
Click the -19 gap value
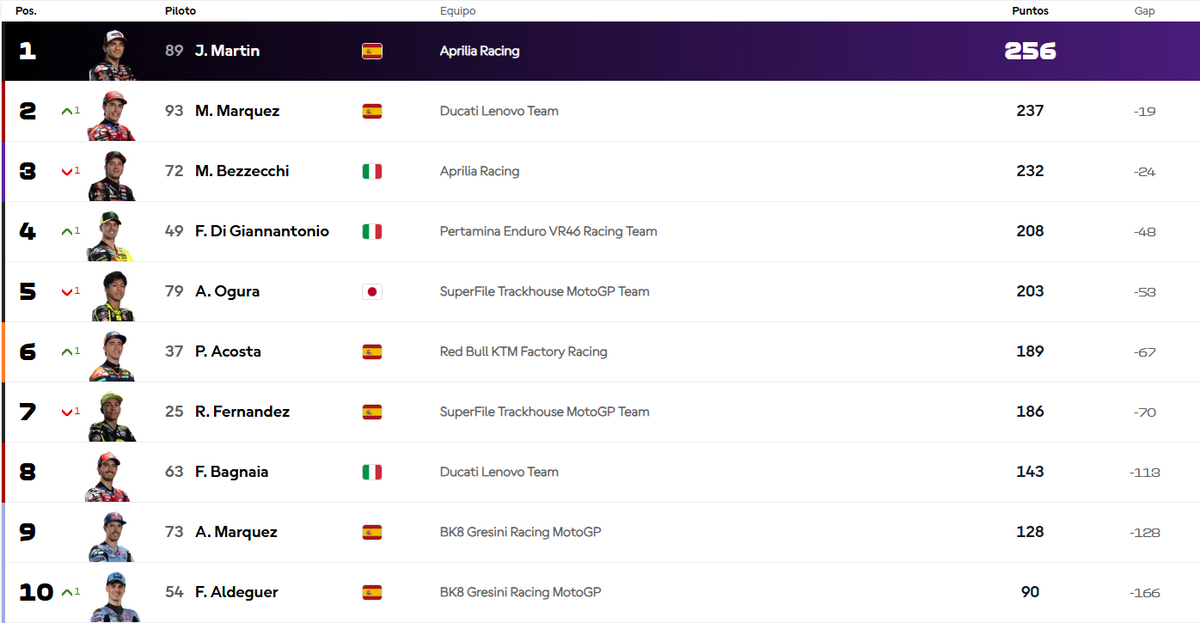[x=1145, y=111]
